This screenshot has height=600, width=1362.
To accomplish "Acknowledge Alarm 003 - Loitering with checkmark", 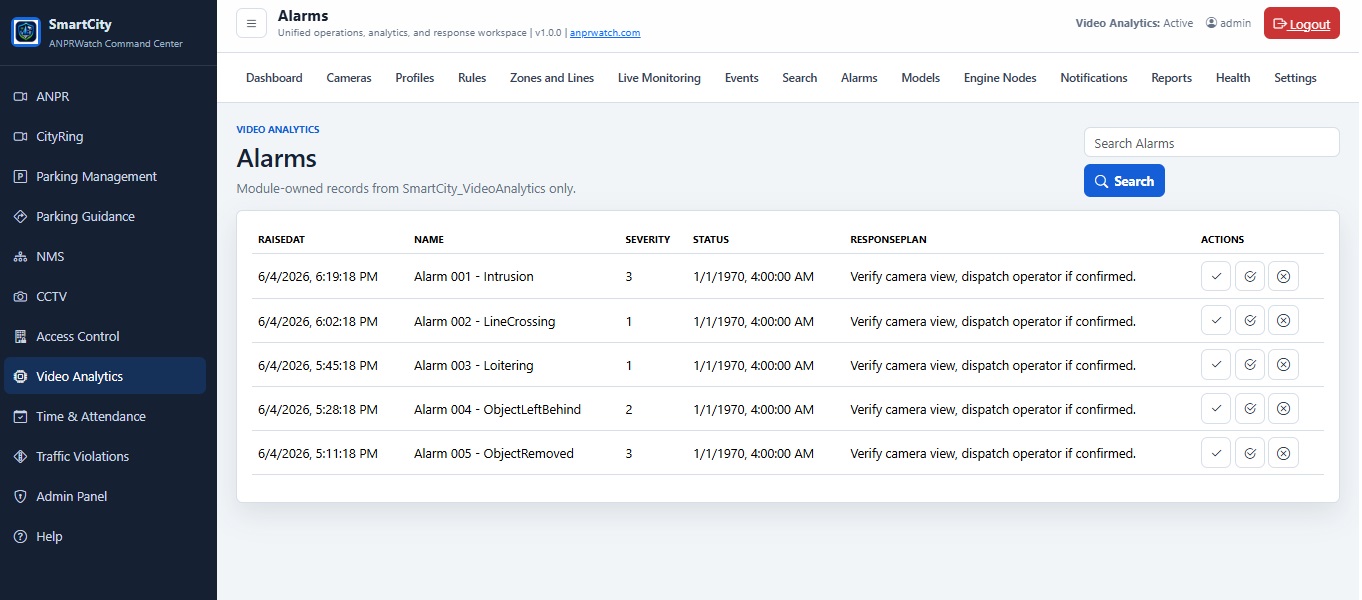I will click(1216, 365).
